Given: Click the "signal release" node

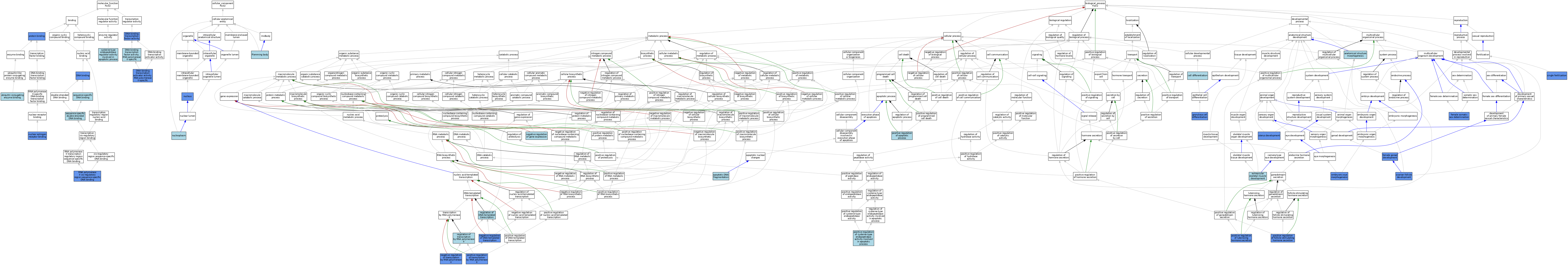Looking at the screenshot, I should pyautogui.click(x=1089, y=116).
